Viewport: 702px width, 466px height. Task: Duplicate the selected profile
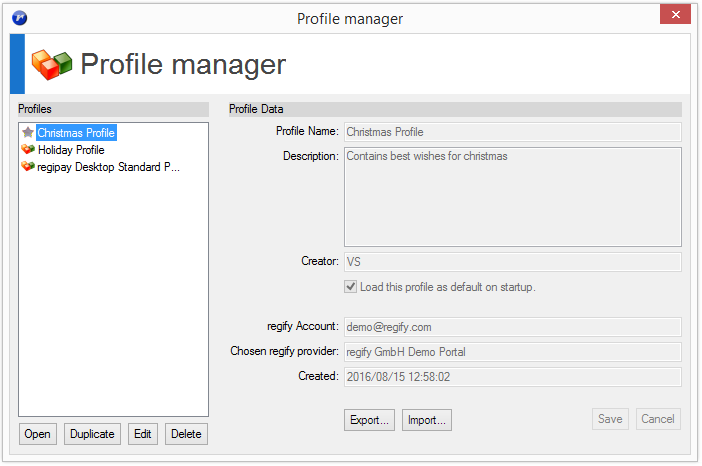pos(92,434)
